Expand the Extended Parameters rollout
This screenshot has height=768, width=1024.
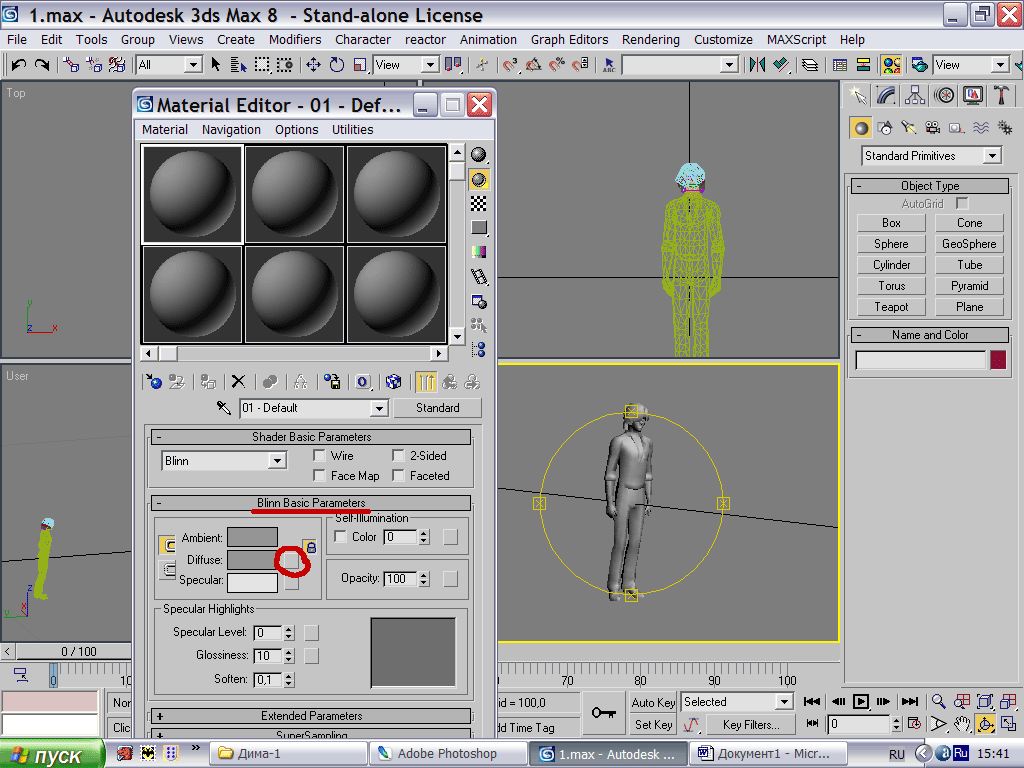click(x=311, y=716)
